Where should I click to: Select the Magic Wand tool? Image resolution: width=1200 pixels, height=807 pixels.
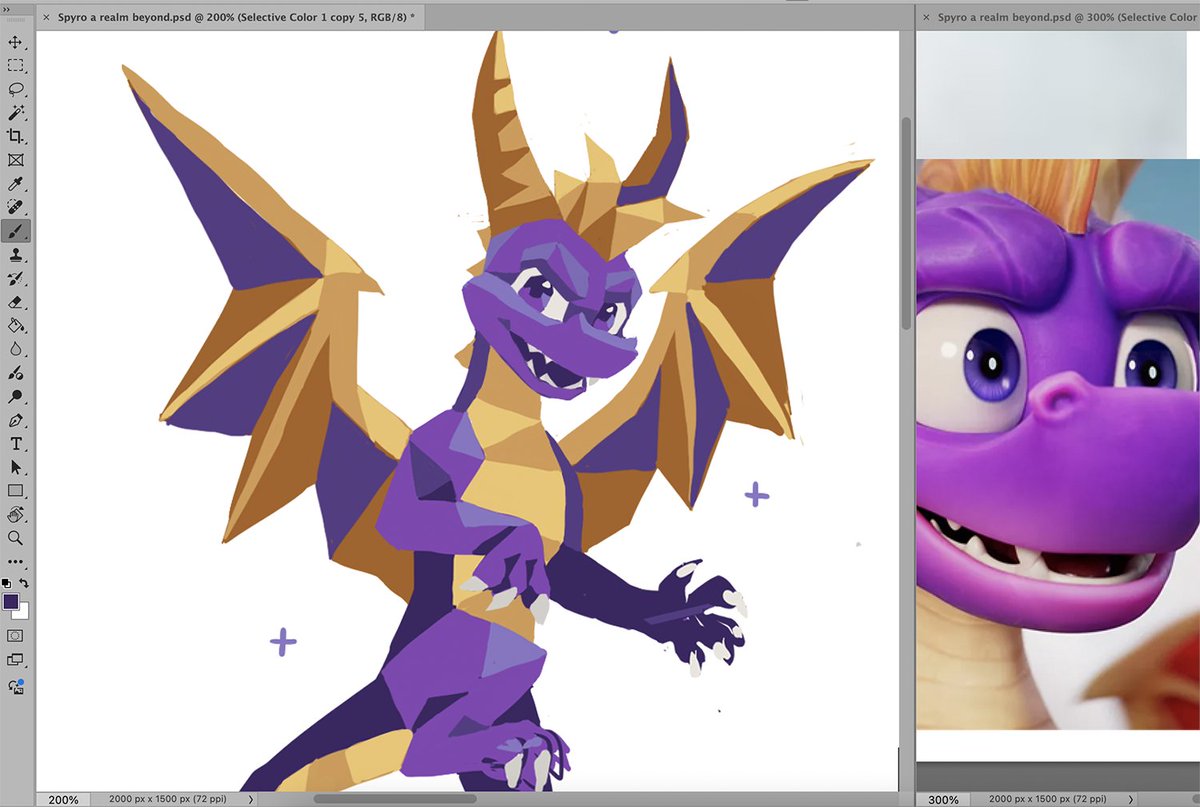click(x=16, y=113)
